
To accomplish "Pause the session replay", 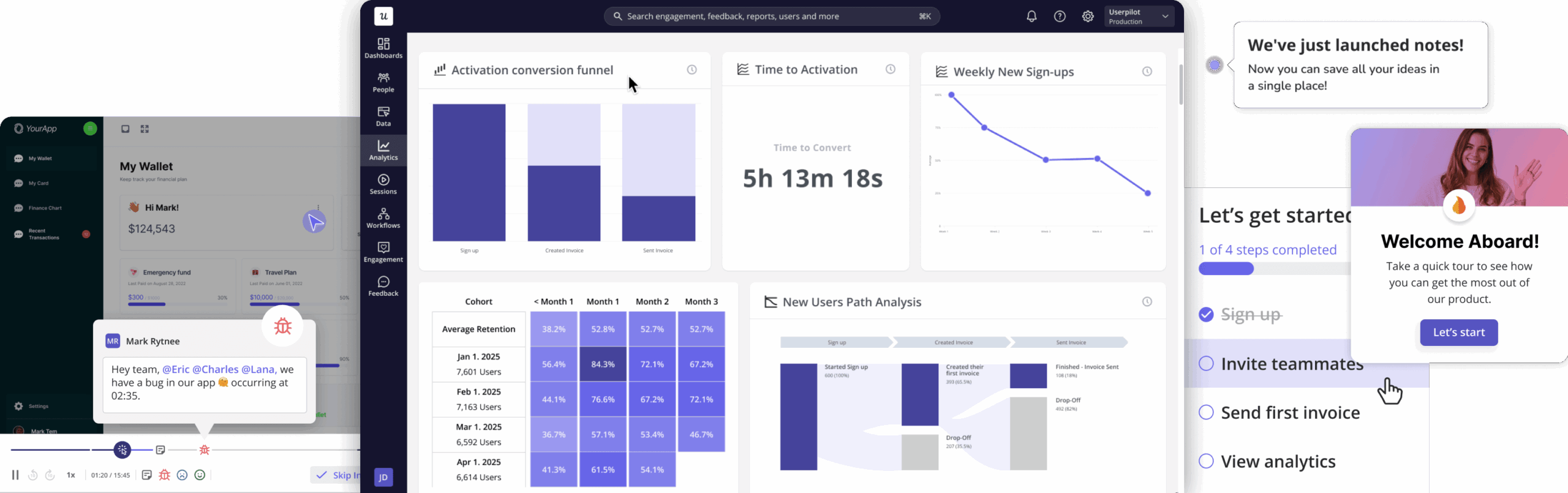I will [x=15, y=475].
